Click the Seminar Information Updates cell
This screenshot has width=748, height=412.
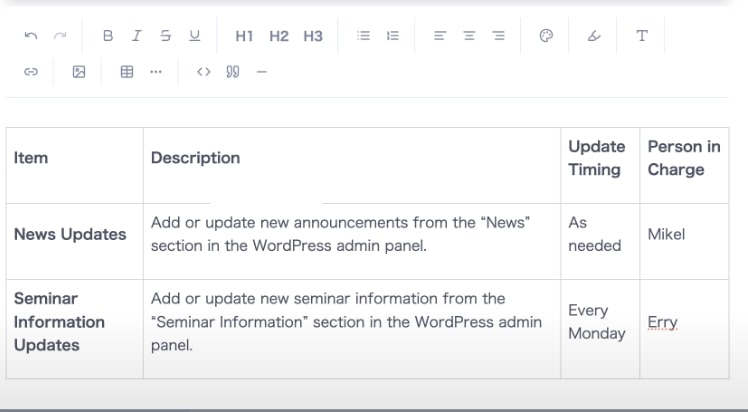pyautogui.click(x=74, y=329)
